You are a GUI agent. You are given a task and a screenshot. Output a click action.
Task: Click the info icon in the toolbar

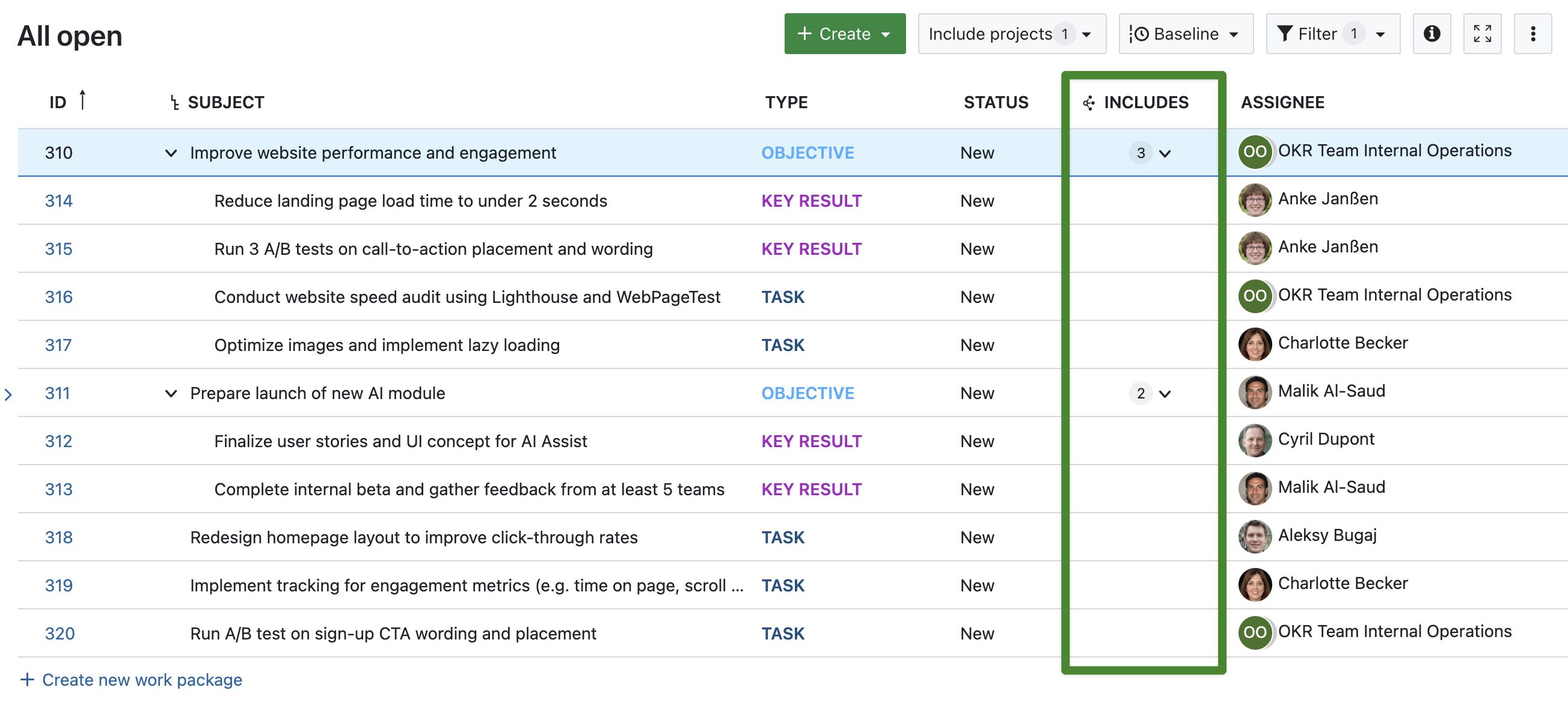pyautogui.click(x=1432, y=34)
